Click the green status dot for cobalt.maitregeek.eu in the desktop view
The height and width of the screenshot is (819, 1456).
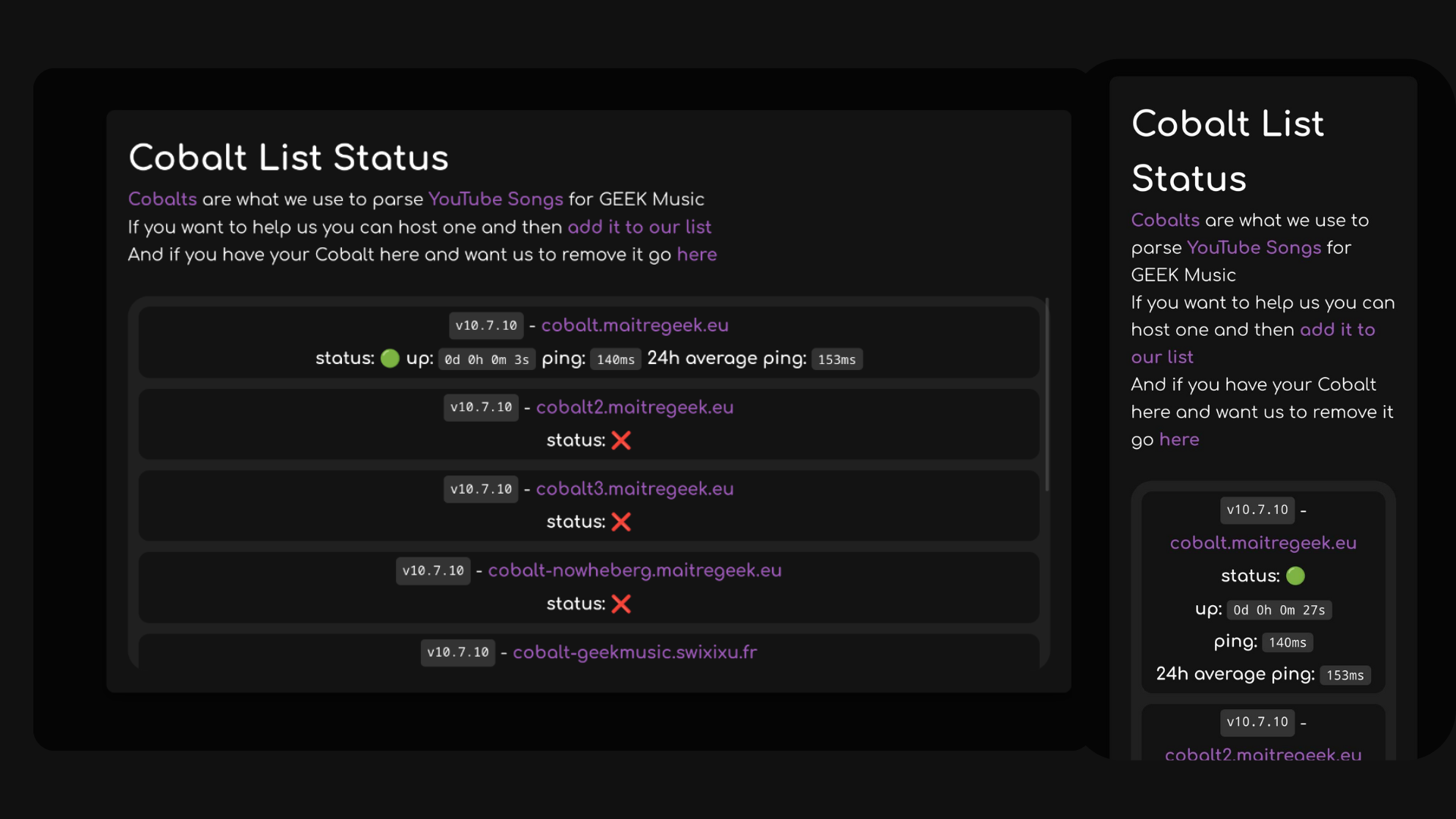coord(390,358)
